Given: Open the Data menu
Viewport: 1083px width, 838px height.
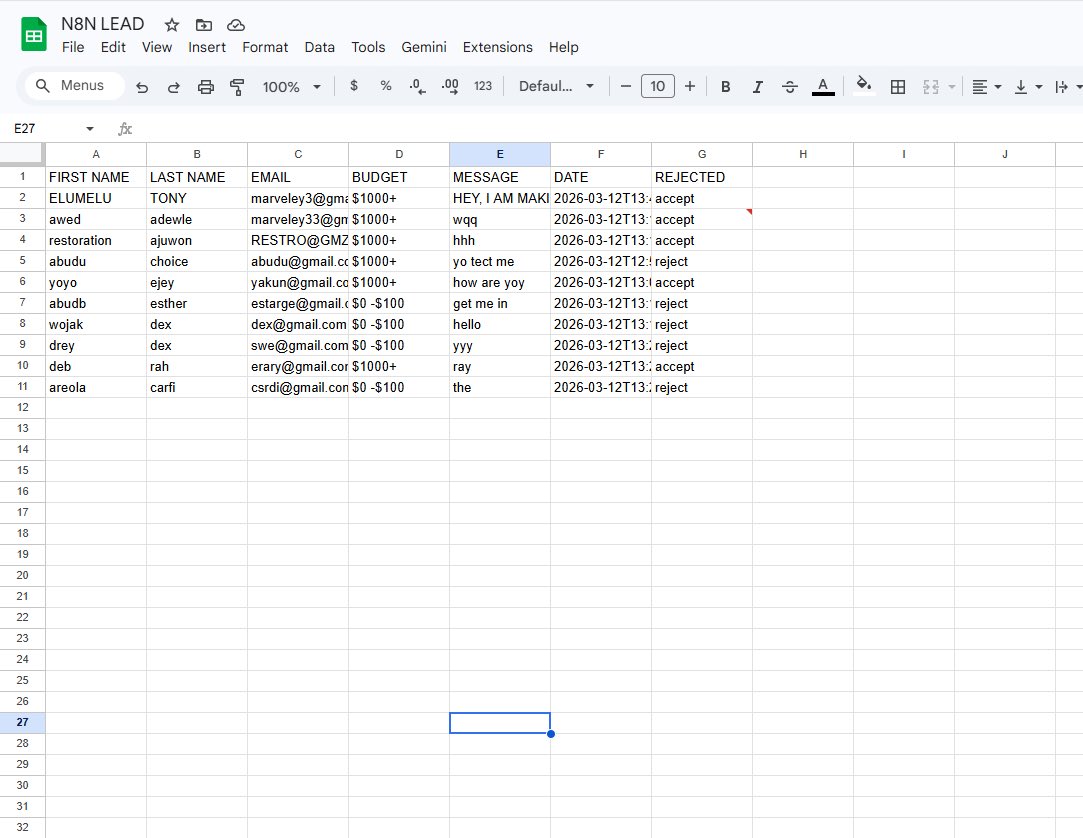Looking at the screenshot, I should tap(320, 47).
